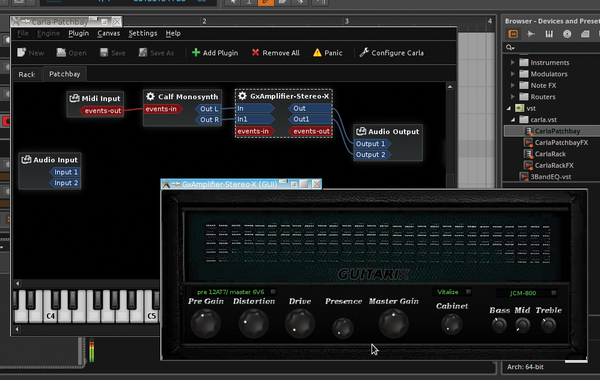Select Audio Output's Output 1 port
Image resolution: width=600 pixels, height=380 pixels.
(x=372, y=144)
